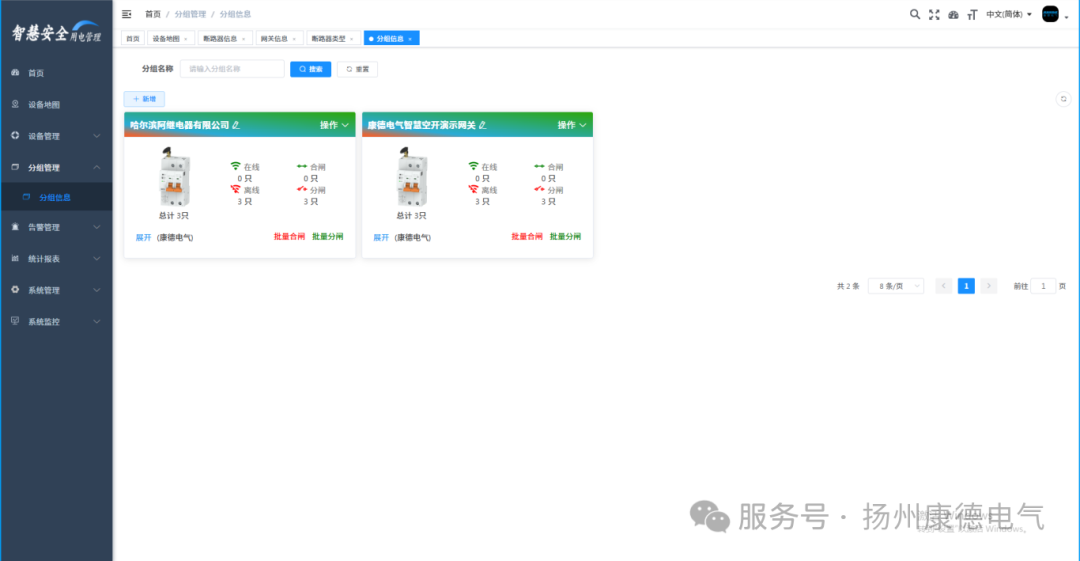
Task: Expand 系统监控 in the sidebar
Action: tap(56, 322)
